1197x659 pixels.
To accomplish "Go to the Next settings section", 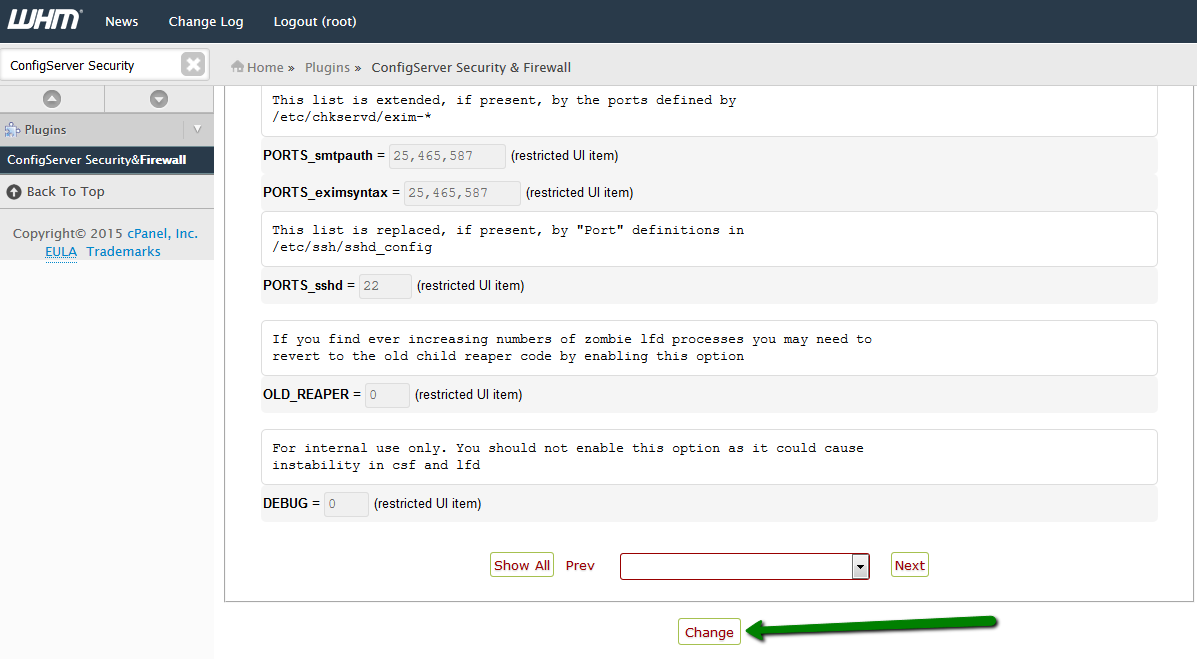I will [x=909, y=565].
